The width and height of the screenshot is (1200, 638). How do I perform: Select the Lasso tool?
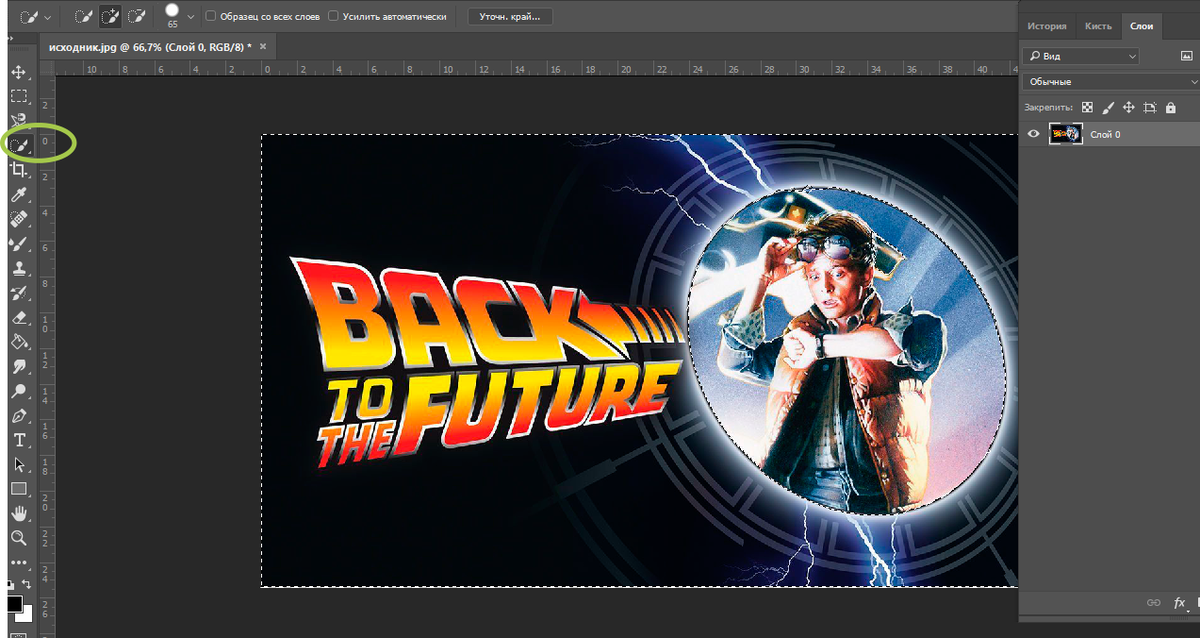click(18, 120)
